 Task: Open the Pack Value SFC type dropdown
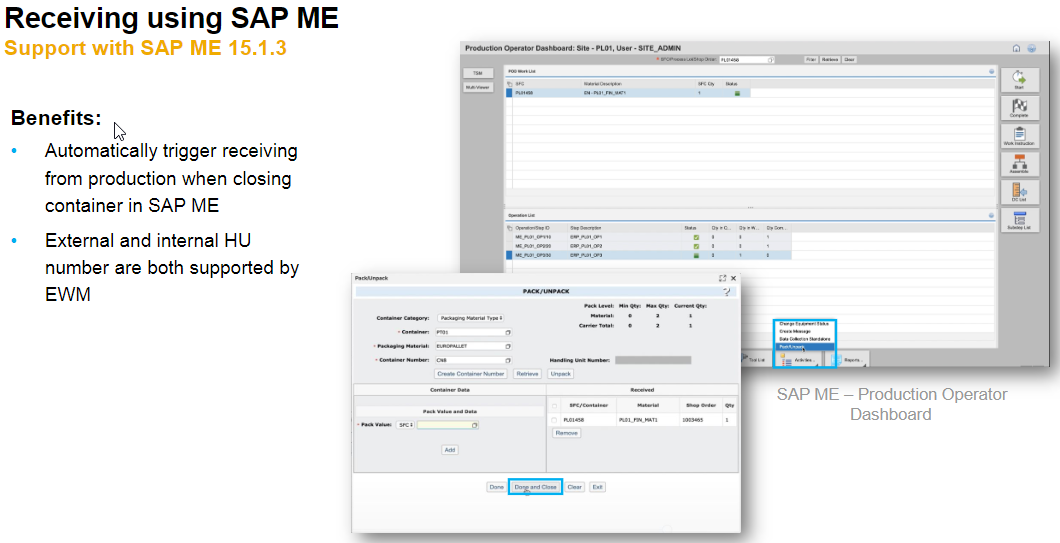406,425
